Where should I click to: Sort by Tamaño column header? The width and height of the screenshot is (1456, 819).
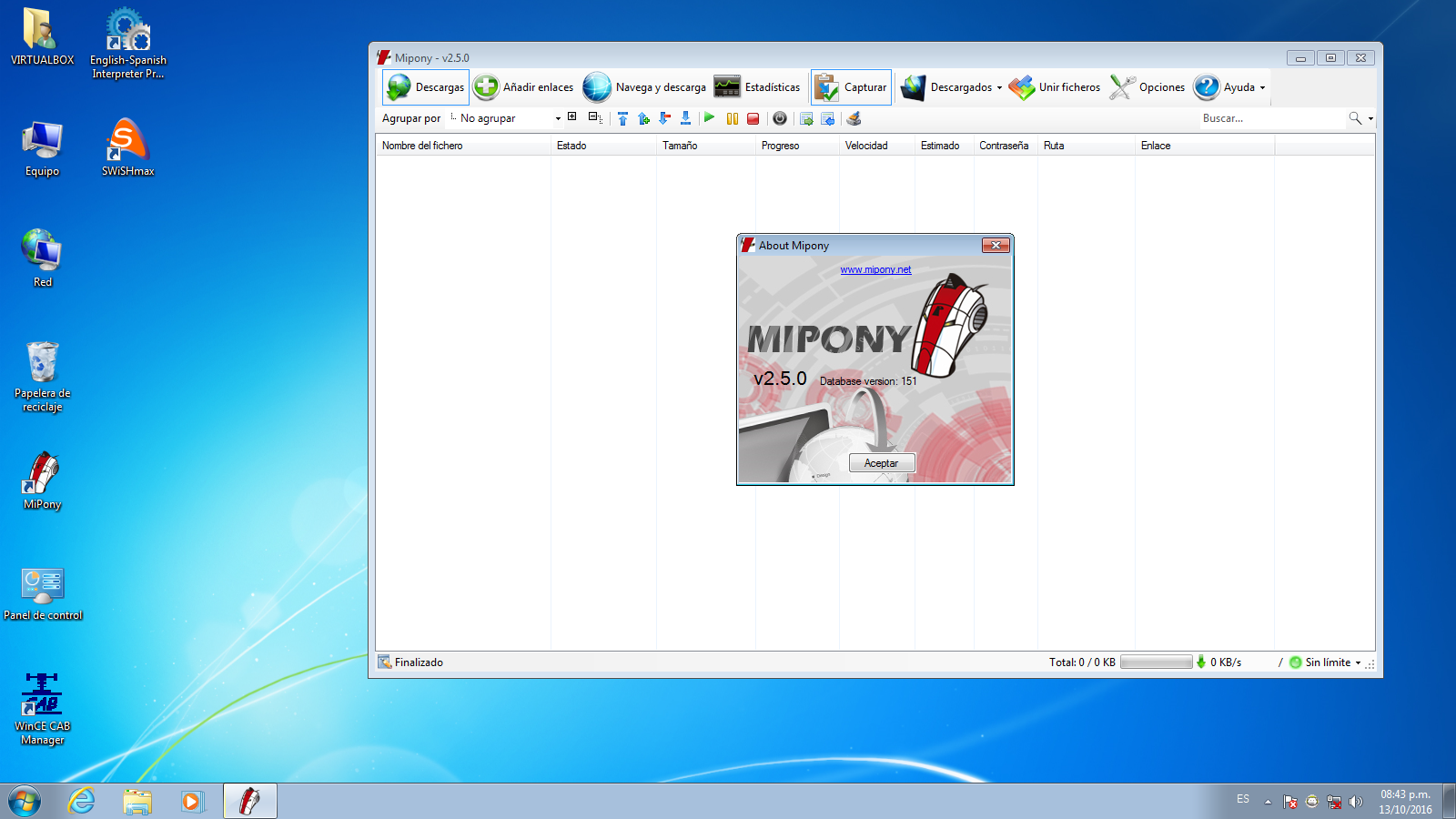click(x=706, y=146)
